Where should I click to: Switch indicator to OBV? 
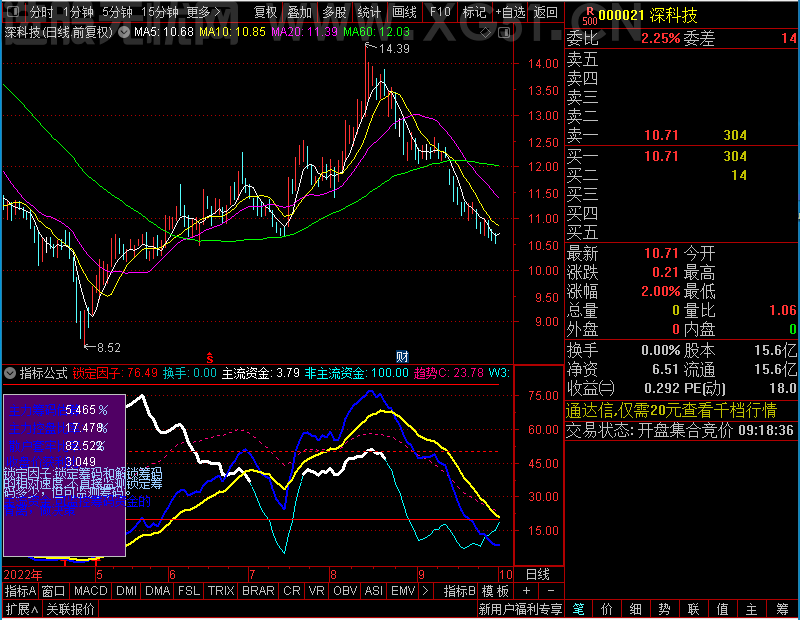click(345, 591)
